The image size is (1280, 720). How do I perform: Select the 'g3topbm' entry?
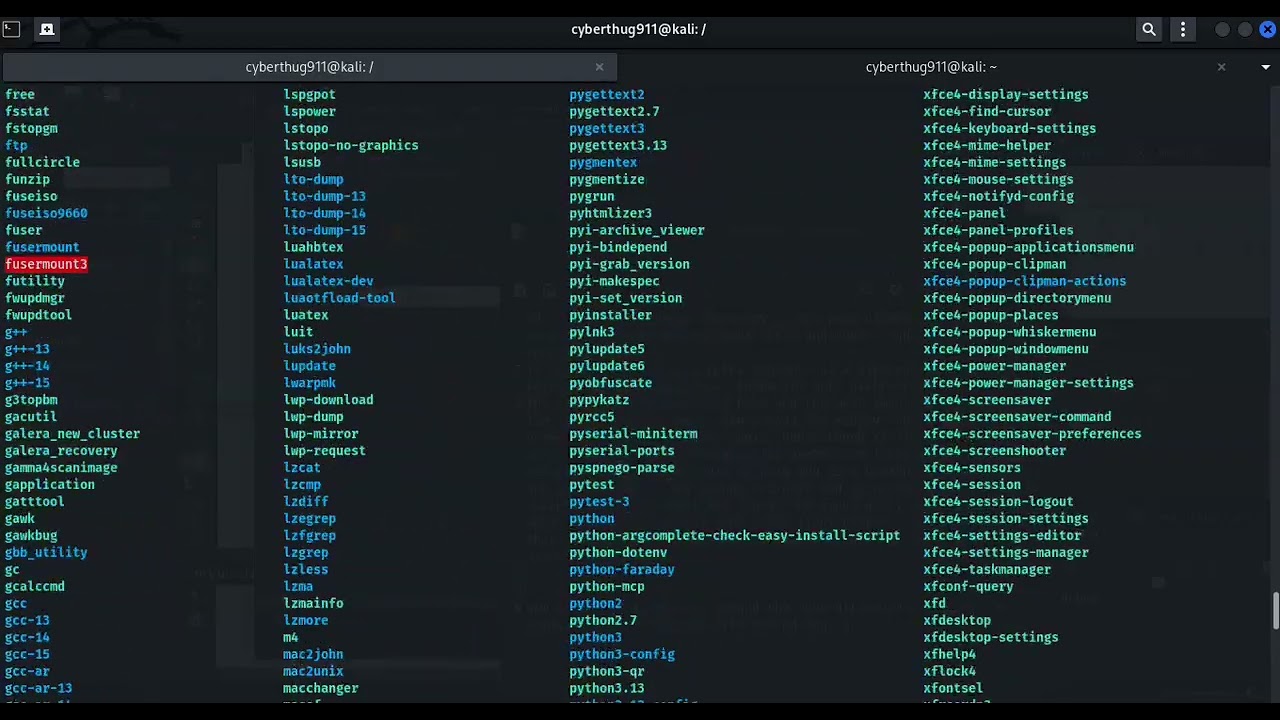point(31,400)
